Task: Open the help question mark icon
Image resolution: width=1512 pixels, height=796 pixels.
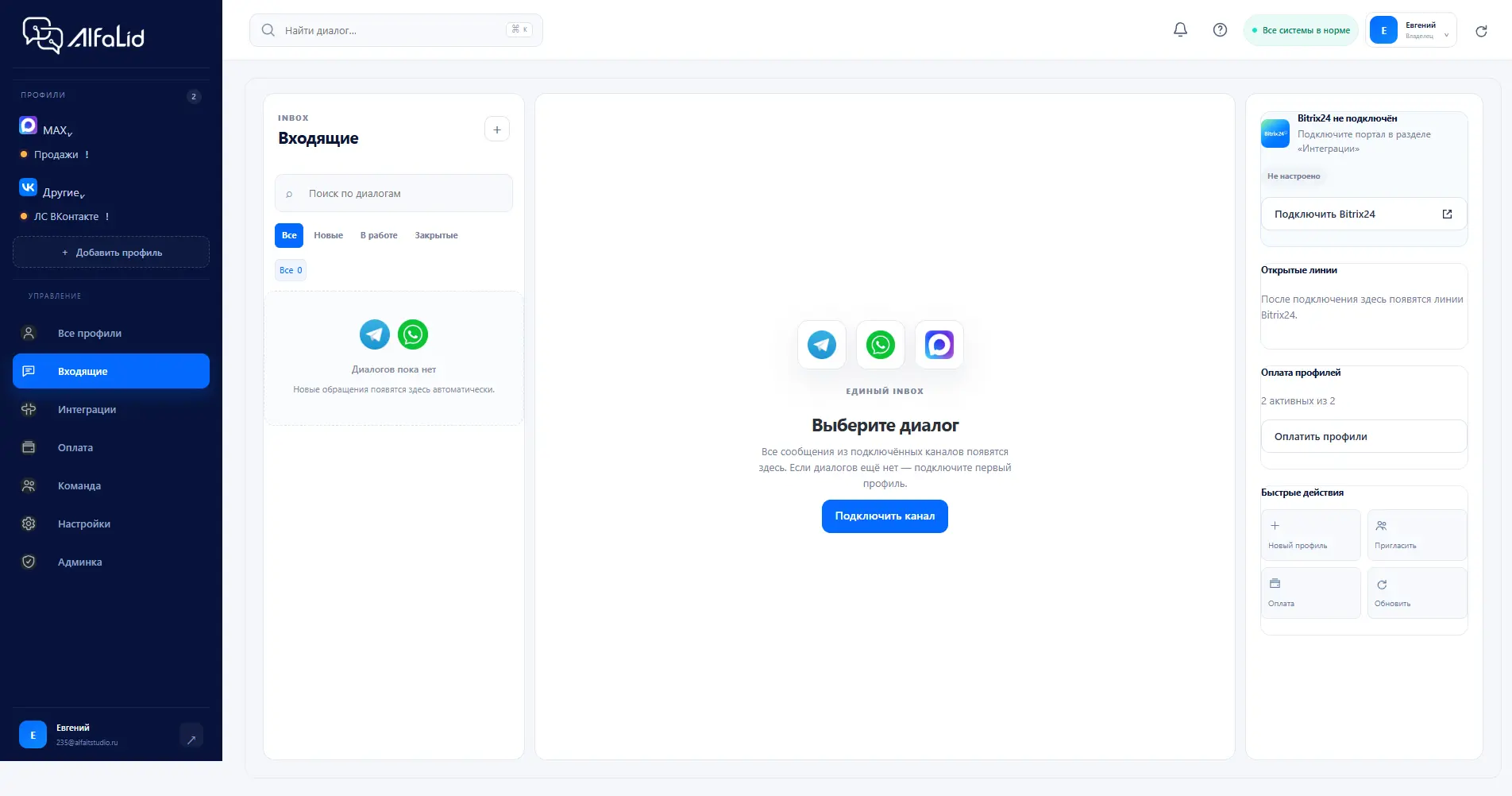Action: coord(1220,29)
